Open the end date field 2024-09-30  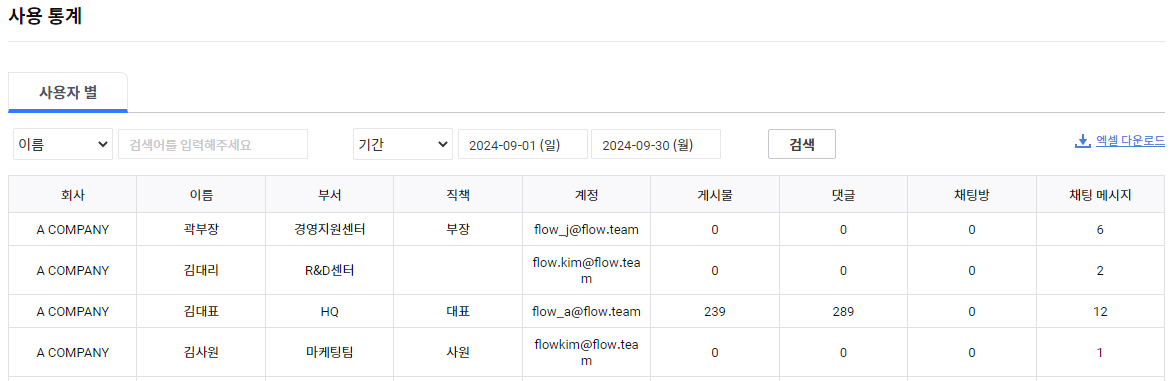click(x=656, y=144)
